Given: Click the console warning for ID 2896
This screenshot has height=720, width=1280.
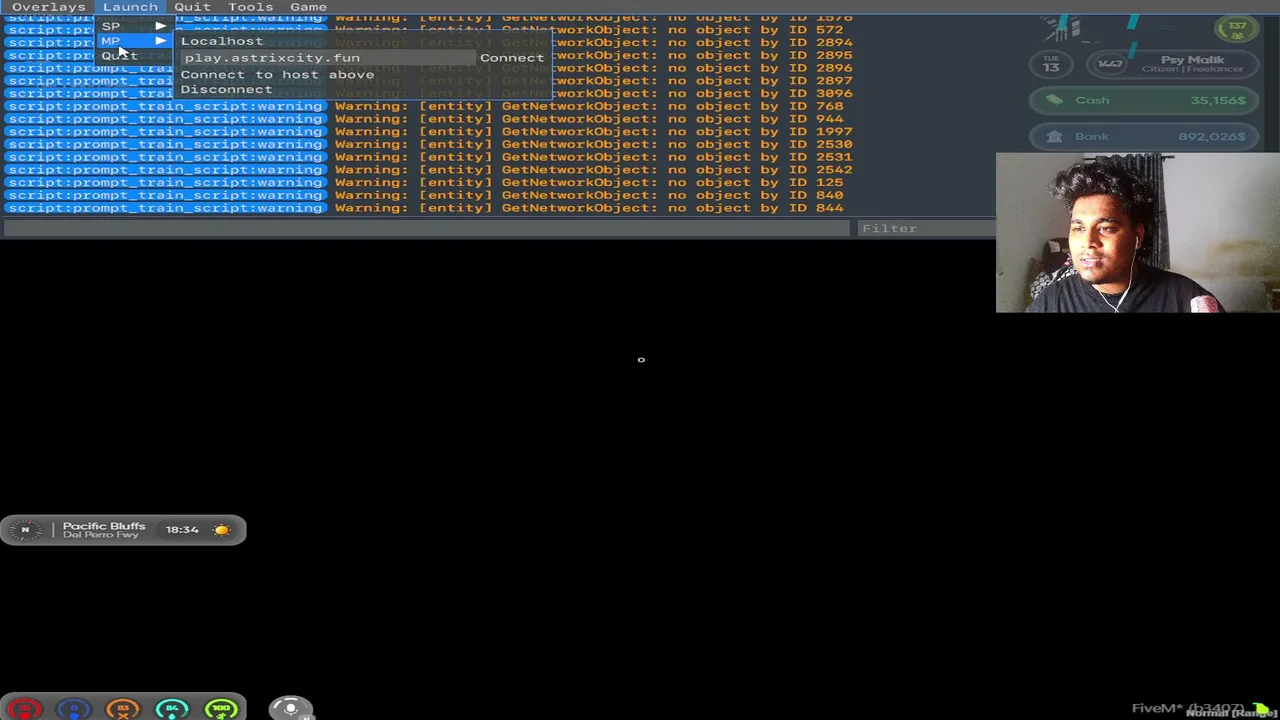Looking at the screenshot, I should tap(703, 68).
